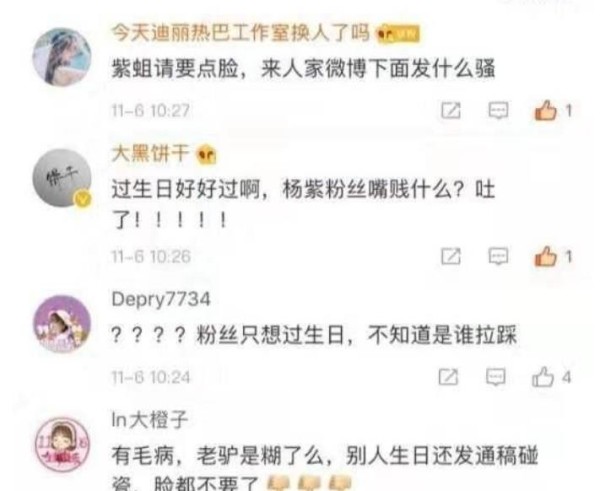The width and height of the screenshot is (600, 491).
Task: Like Depry7734's comment
Action: 543,377
